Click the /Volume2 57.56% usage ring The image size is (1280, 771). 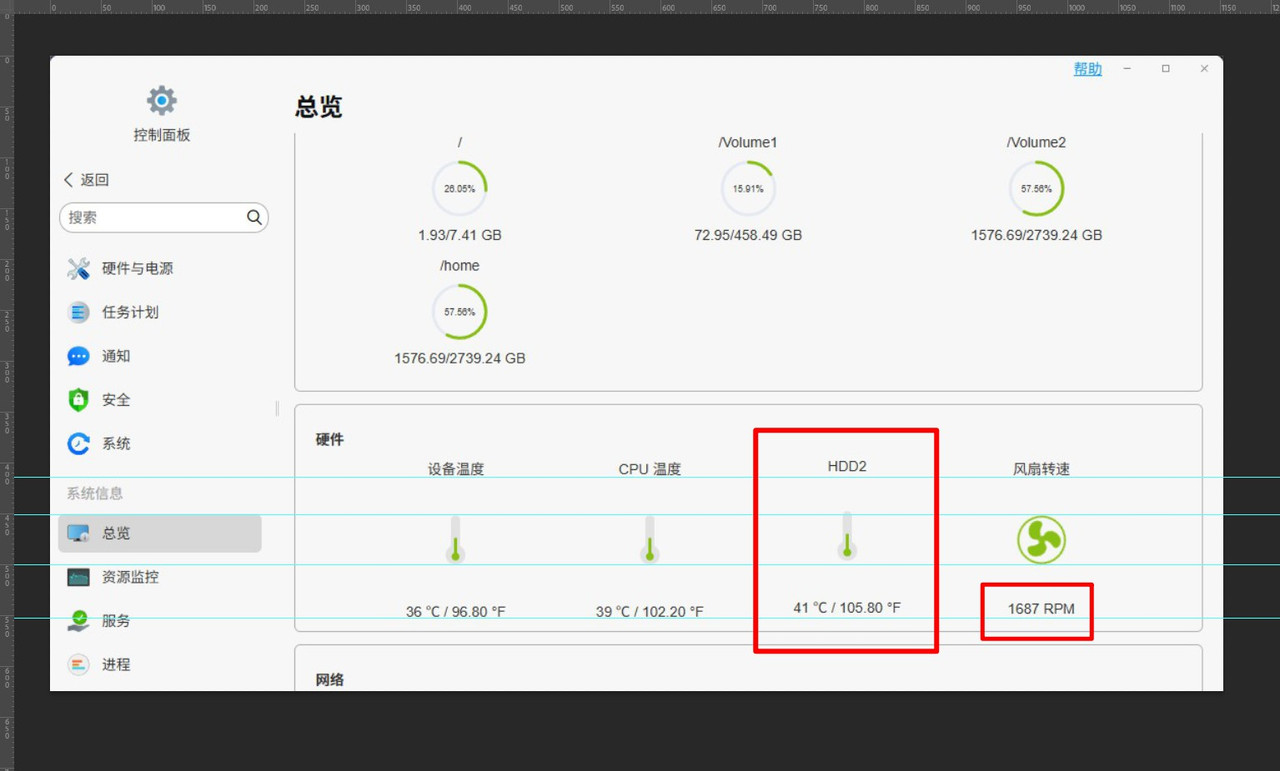1036,189
